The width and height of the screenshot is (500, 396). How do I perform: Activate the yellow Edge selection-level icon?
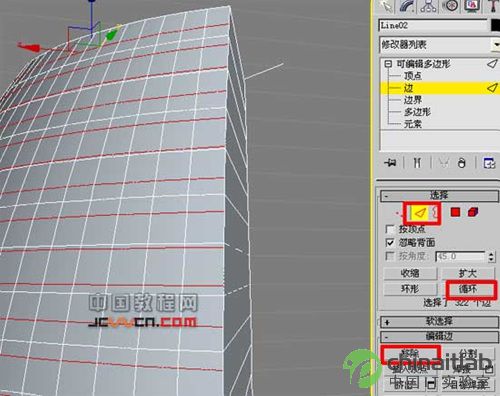tap(420, 212)
